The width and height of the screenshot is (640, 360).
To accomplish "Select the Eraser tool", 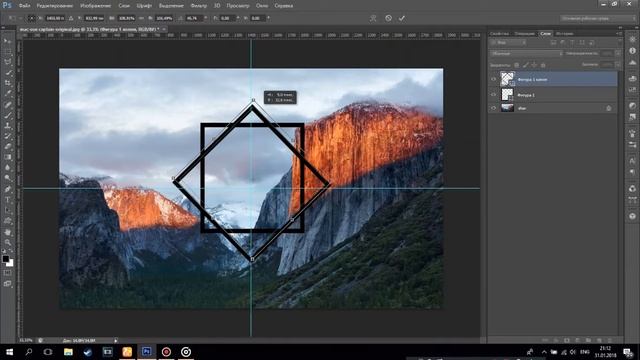I will tap(7, 147).
